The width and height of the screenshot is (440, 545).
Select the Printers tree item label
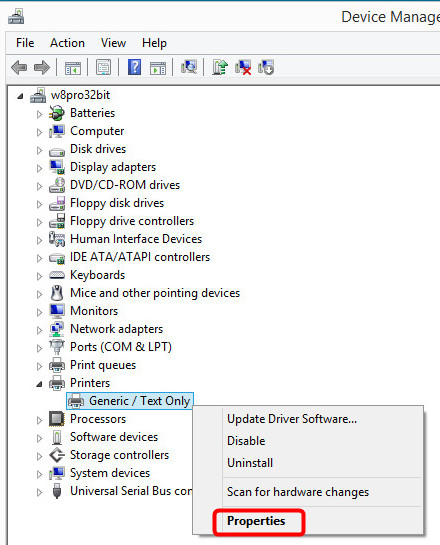(x=90, y=383)
